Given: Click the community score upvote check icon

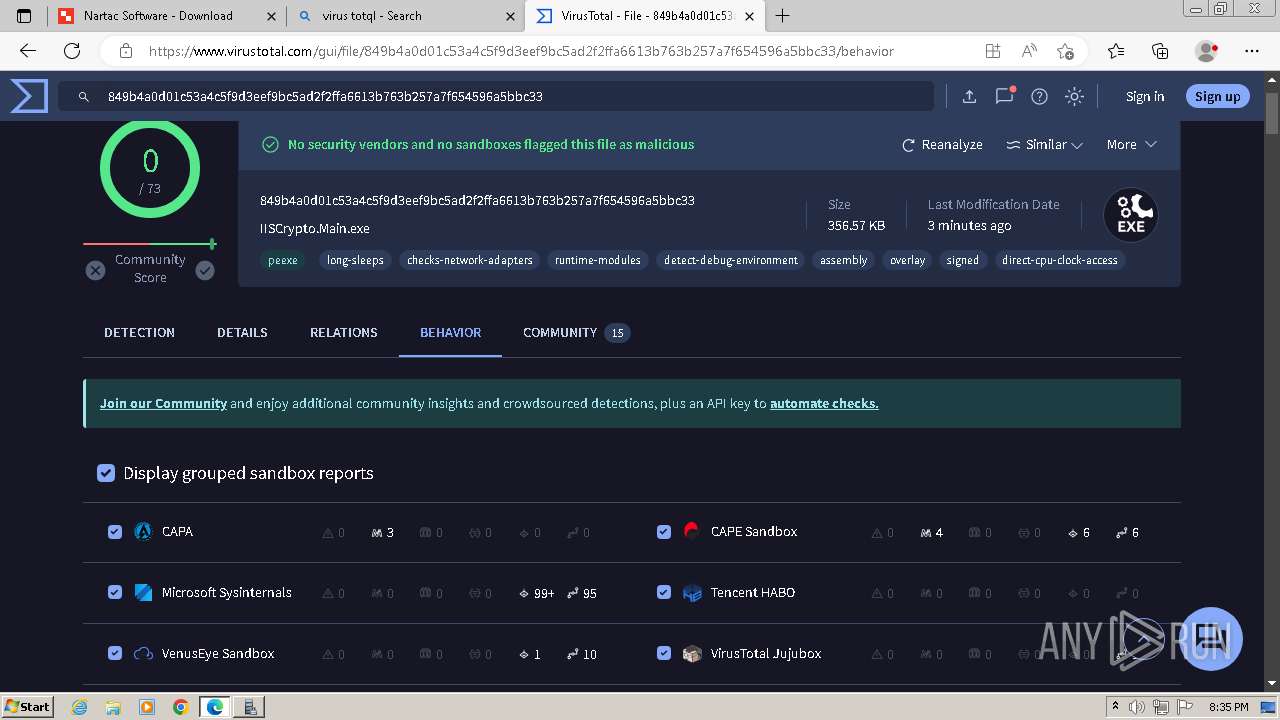Looking at the screenshot, I should pyautogui.click(x=205, y=270).
